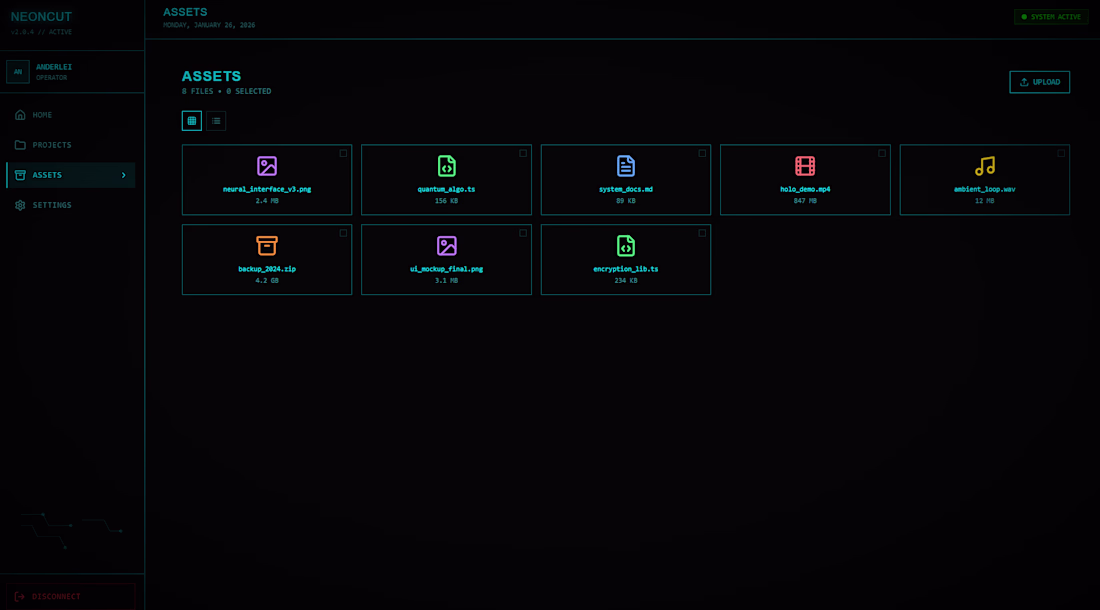Click the ambient_loop.wav file name
Image resolution: width=1100 pixels, height=610 pixels.
tap(984, 189)
